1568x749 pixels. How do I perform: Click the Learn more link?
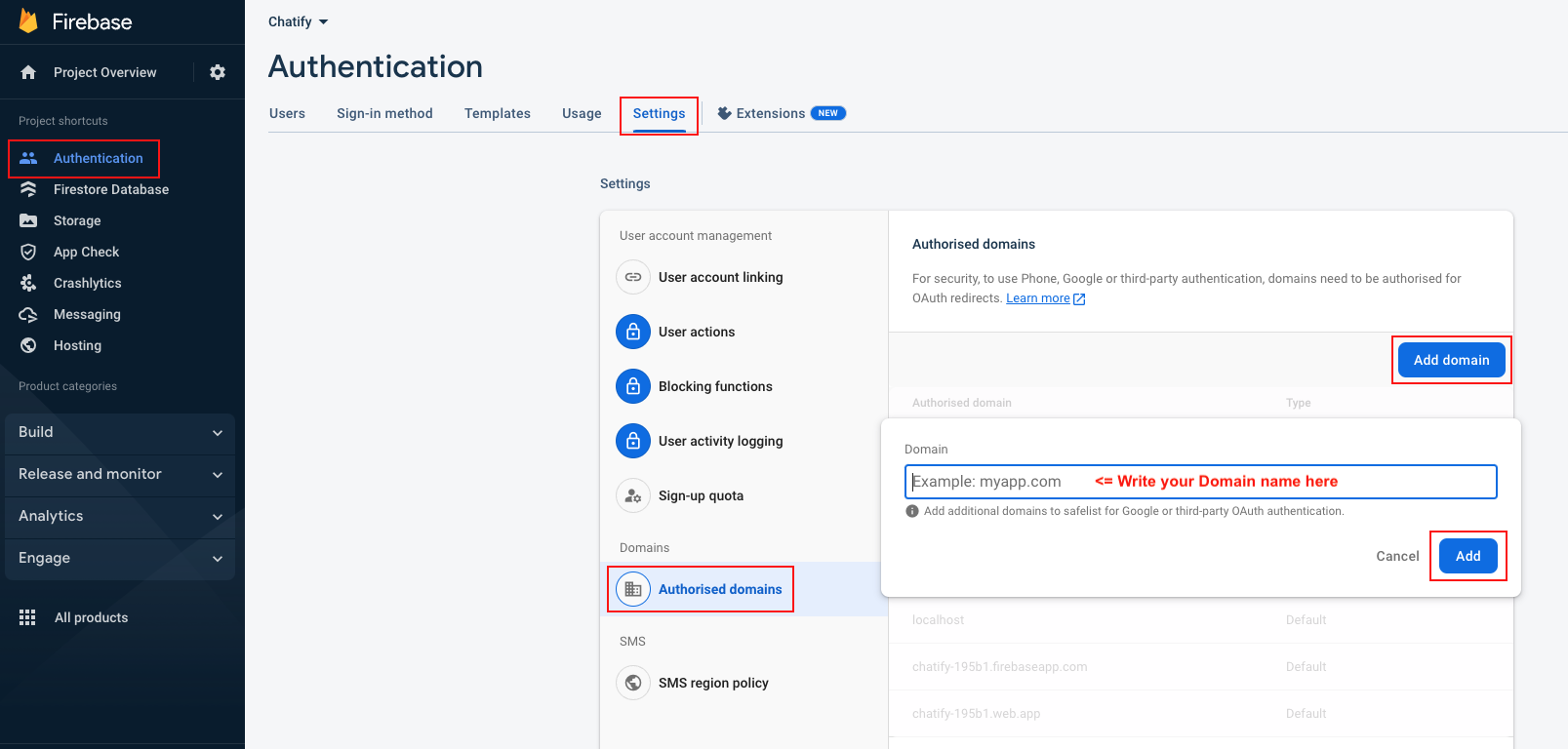click(1038, 298)
